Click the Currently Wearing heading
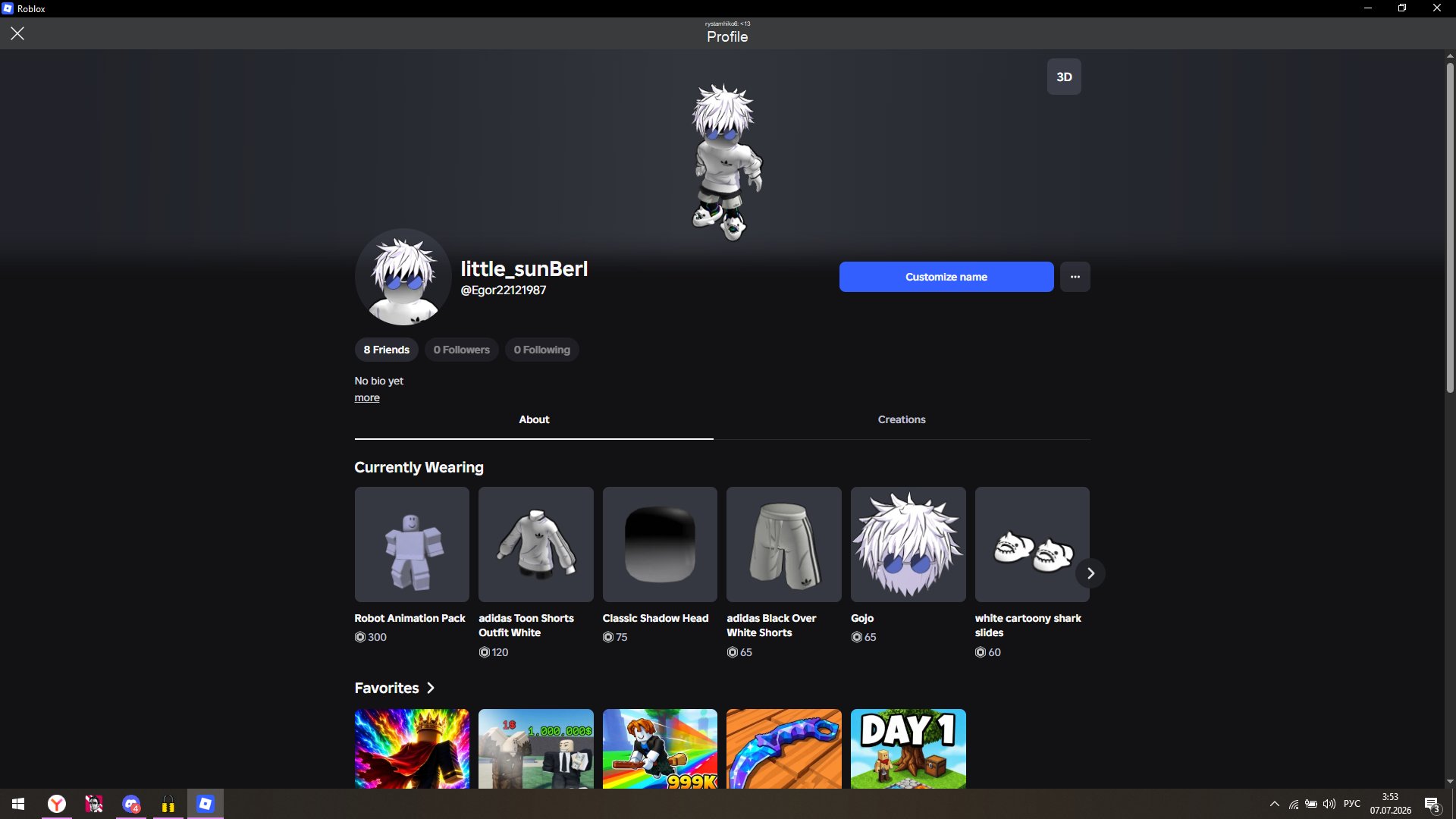 pyautogui.click(x=419, y=467)
